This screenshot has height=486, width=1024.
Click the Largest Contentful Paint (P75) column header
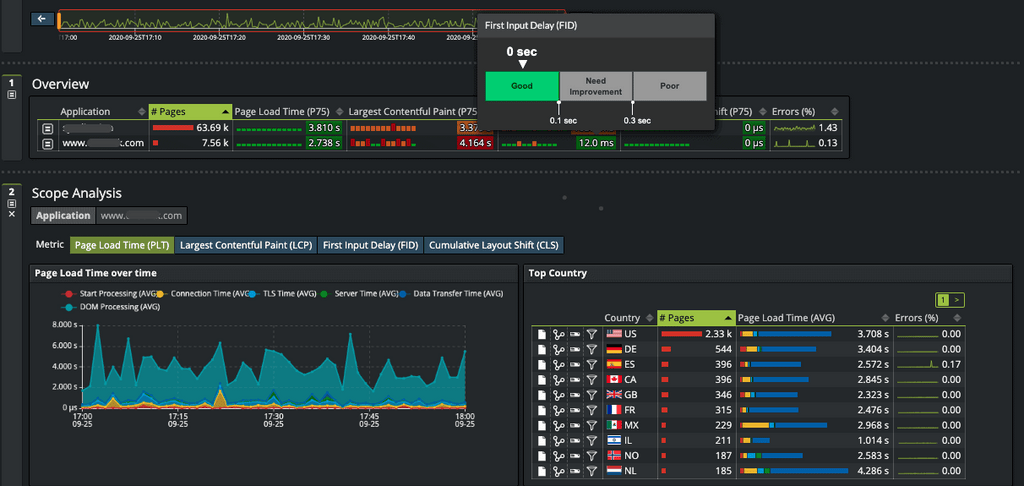click(412, 112)
